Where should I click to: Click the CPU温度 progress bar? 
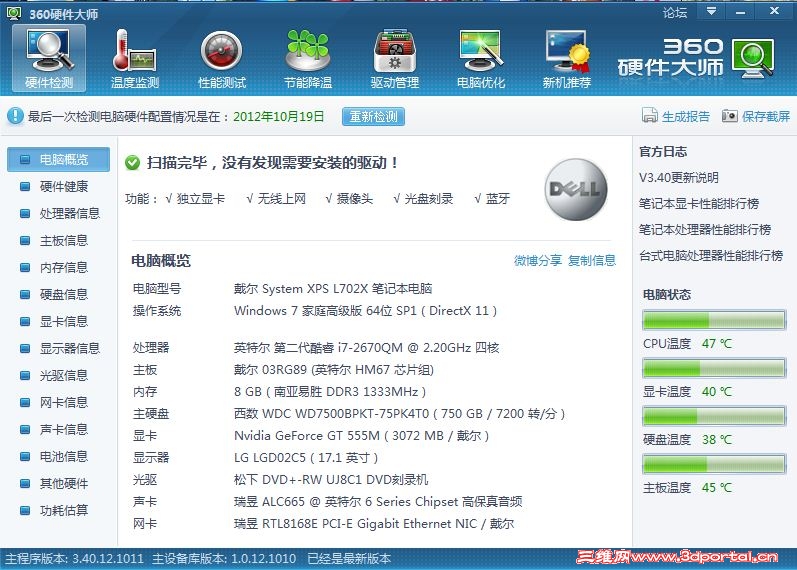pyautogui.click(x=714, y=320)
